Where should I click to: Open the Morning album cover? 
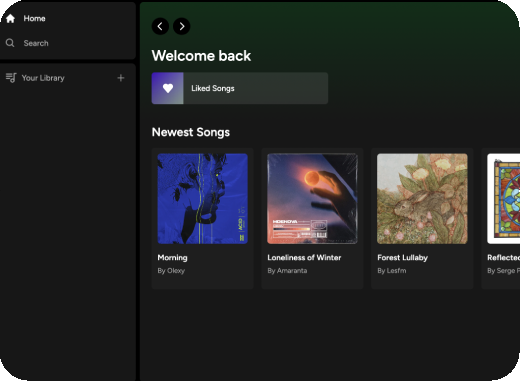tap(202, 199)
